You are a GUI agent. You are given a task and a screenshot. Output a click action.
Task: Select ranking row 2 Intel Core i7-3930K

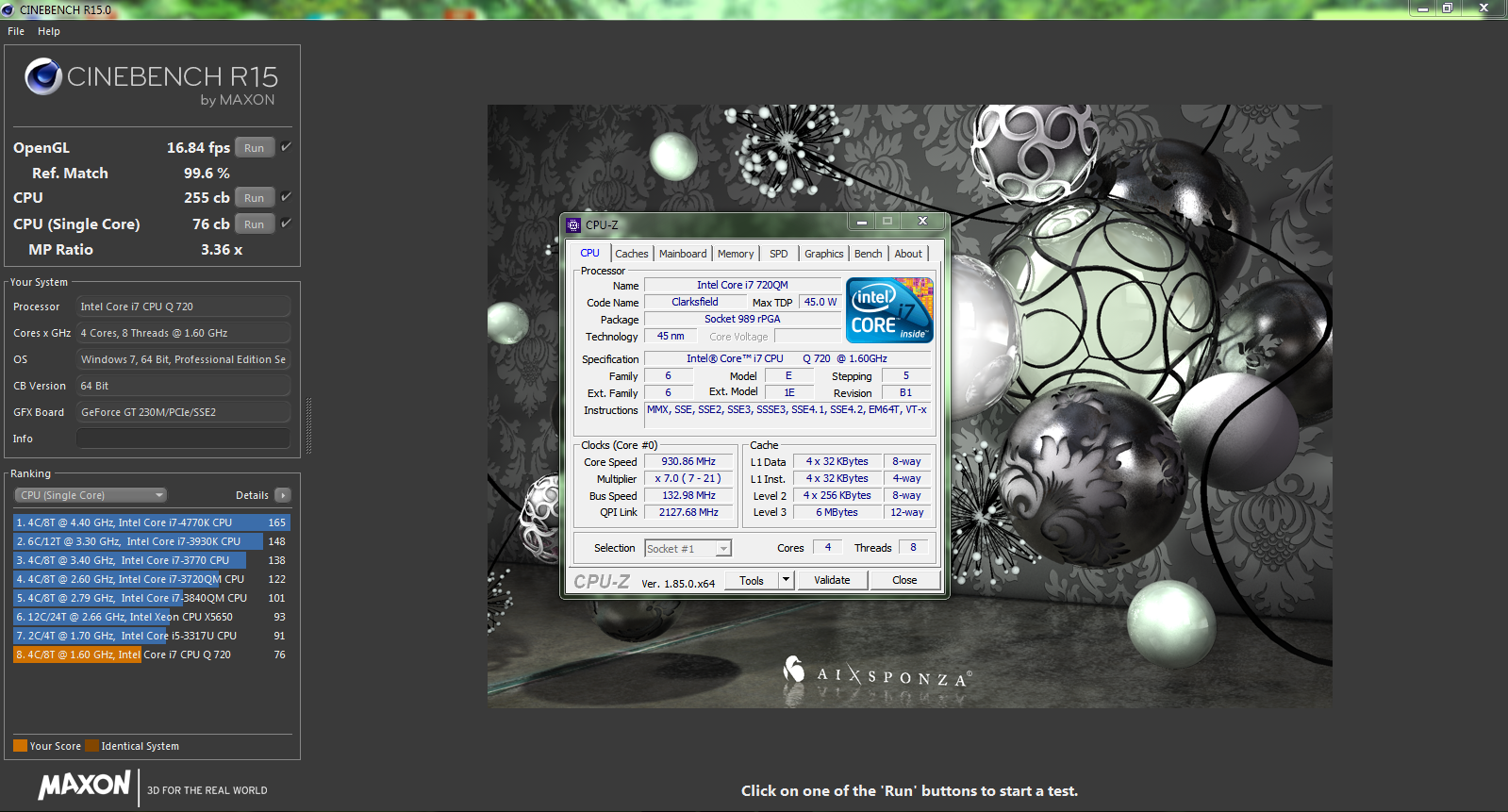point(151,541)
